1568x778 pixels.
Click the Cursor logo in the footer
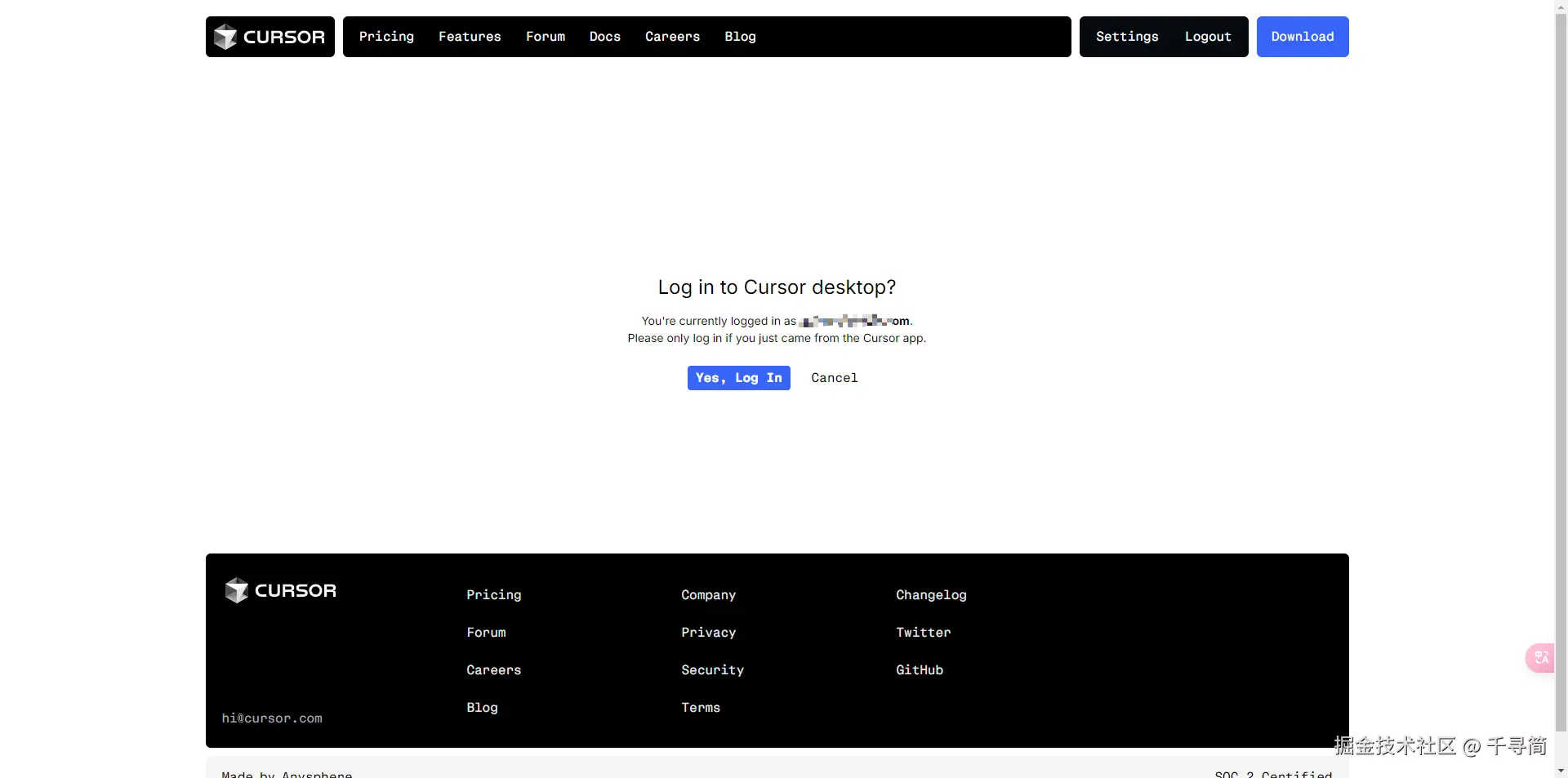pyautogui.click(x=280, y=590)
